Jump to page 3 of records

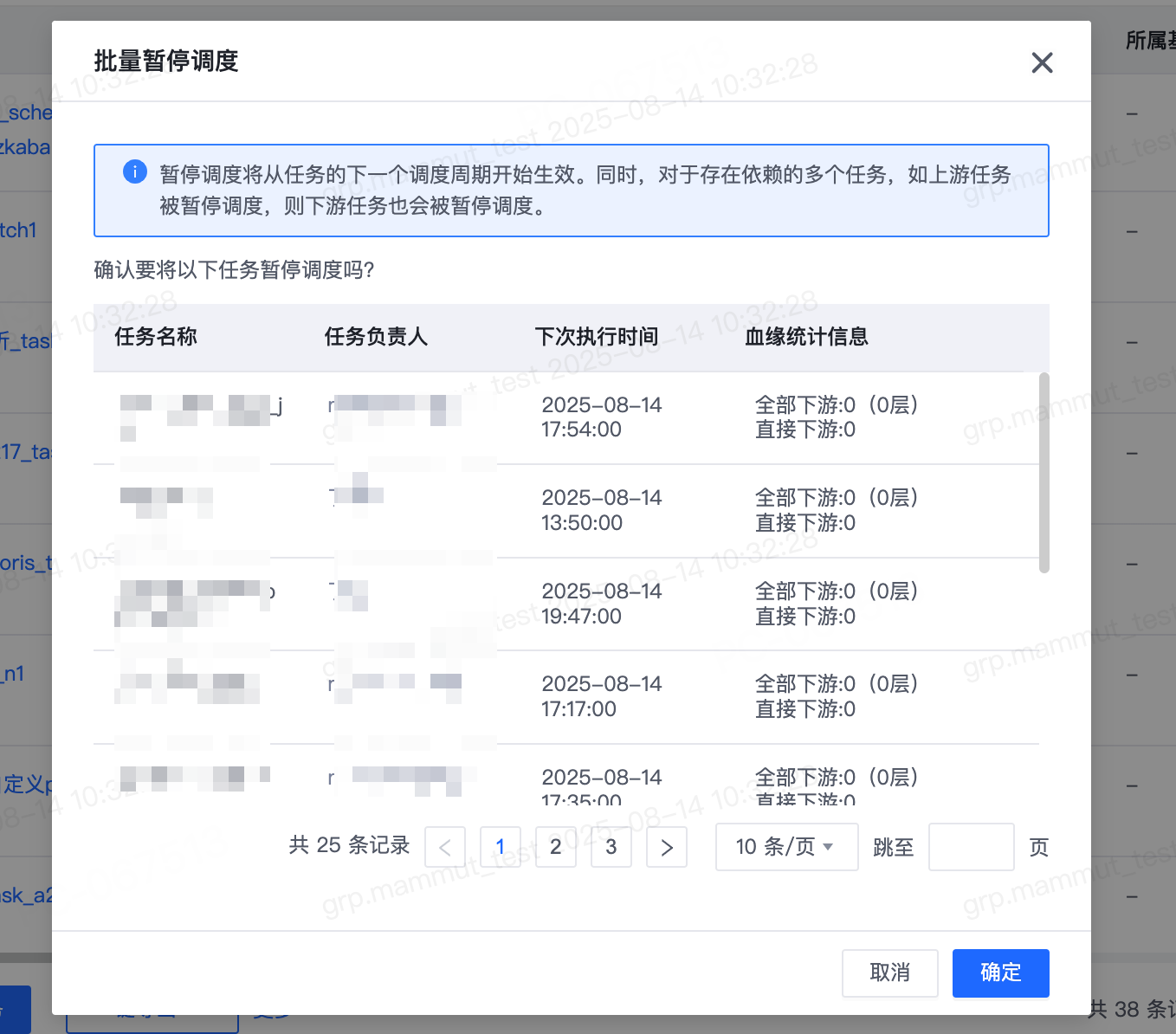coord(611,847)
